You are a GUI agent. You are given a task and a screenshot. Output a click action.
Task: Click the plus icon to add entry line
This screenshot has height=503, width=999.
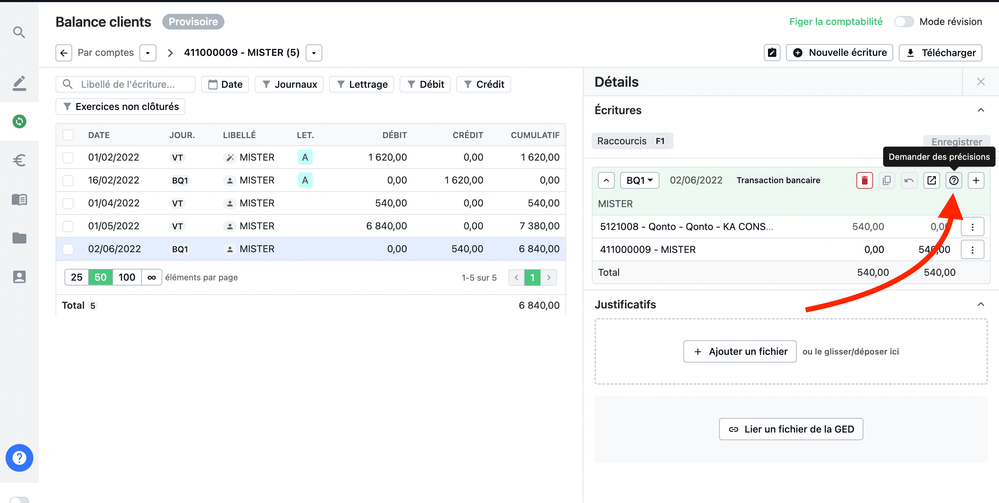pos(976,181)
